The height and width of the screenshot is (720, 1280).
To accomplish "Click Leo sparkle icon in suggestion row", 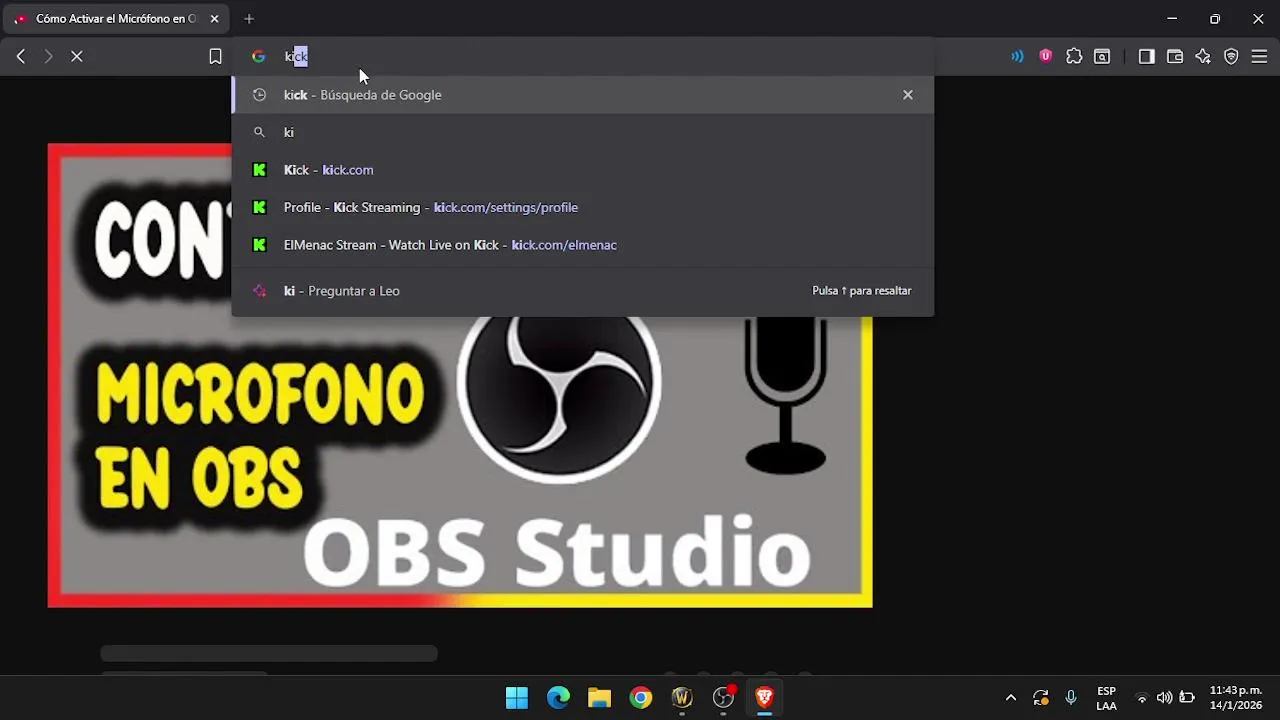I will (x=259, y=291).
